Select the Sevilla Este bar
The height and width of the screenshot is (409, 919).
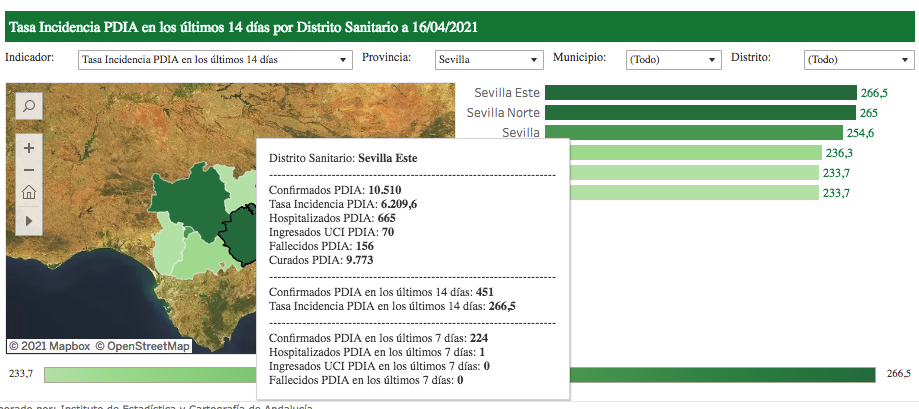[700, 93]
